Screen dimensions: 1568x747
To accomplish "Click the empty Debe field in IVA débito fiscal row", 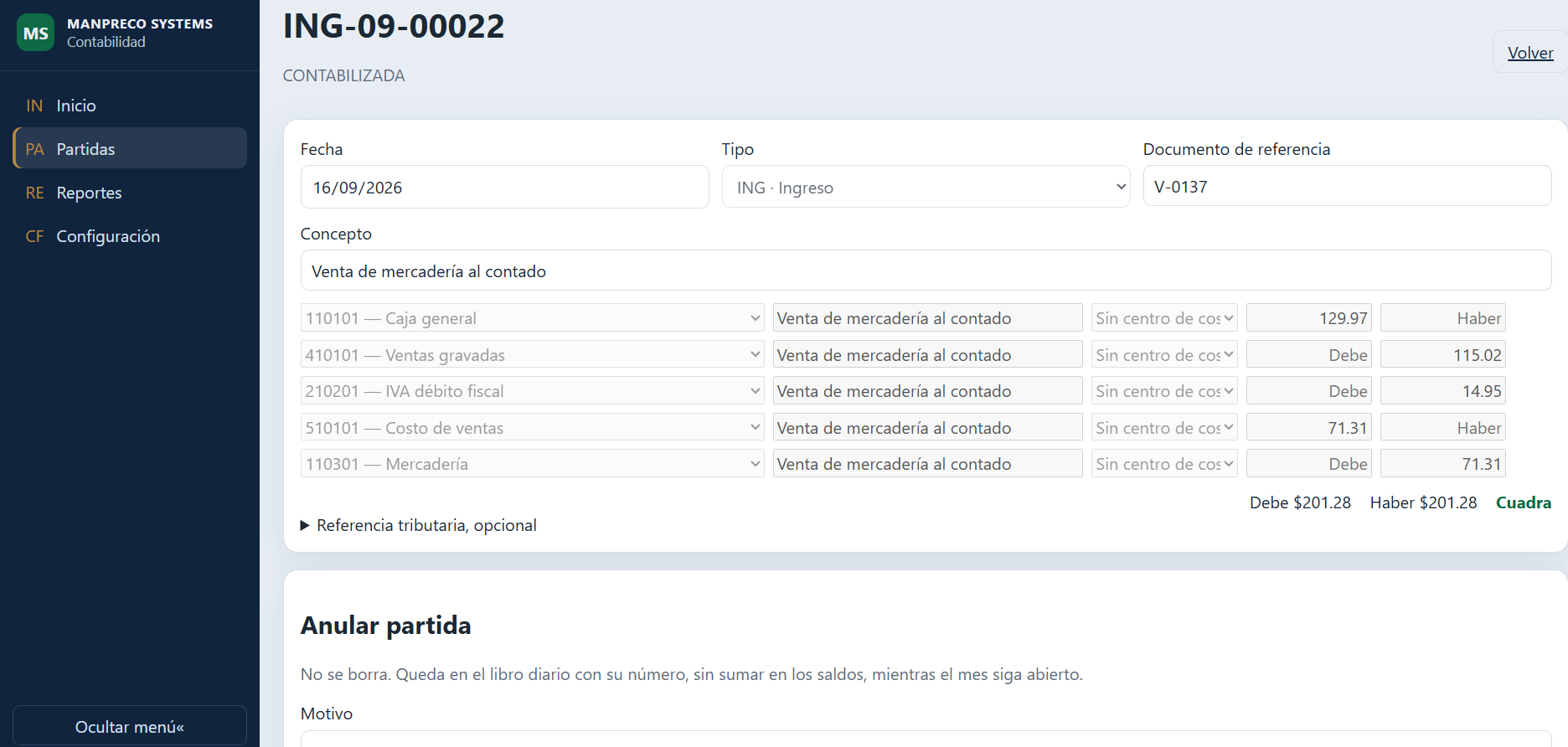I will click(x=1309, y=391).
